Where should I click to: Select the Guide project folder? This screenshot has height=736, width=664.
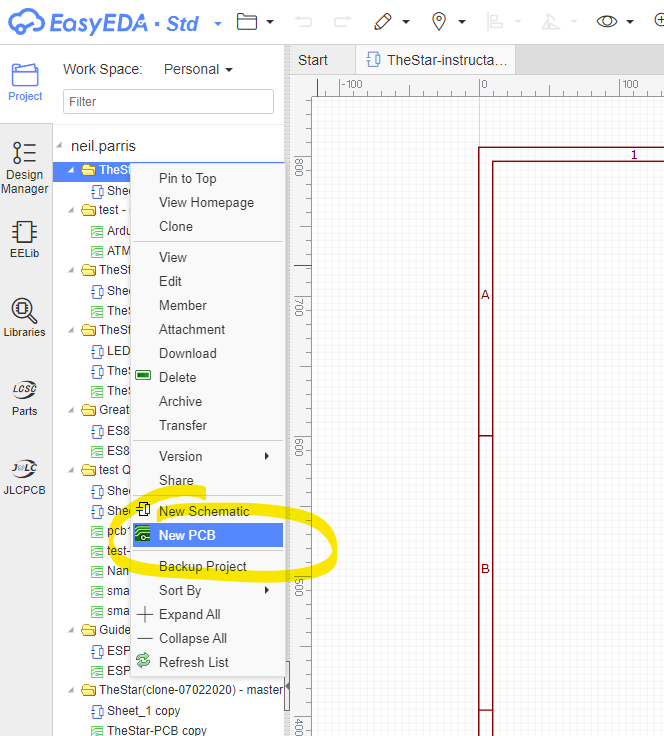pos(106,630)
